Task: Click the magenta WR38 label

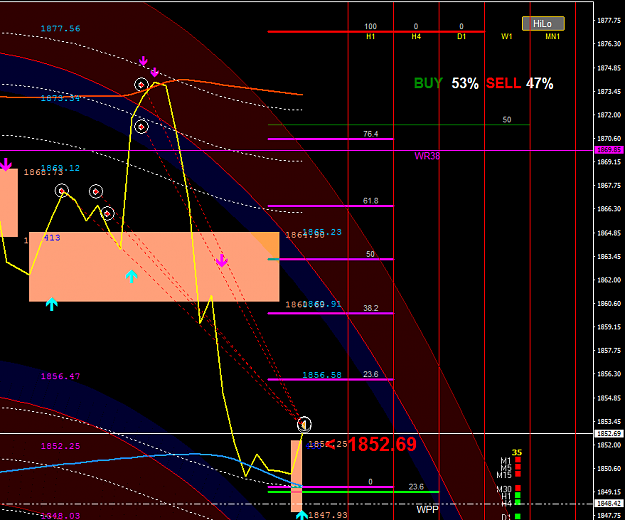Action: click(x=427, y=156)
